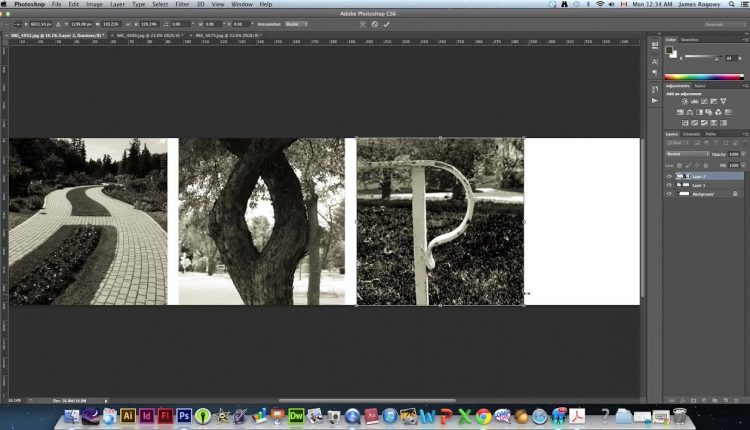Open the Filter menu
Viewport: 750px width, 430px height.
pyautogui.click(x=182, y=4)
